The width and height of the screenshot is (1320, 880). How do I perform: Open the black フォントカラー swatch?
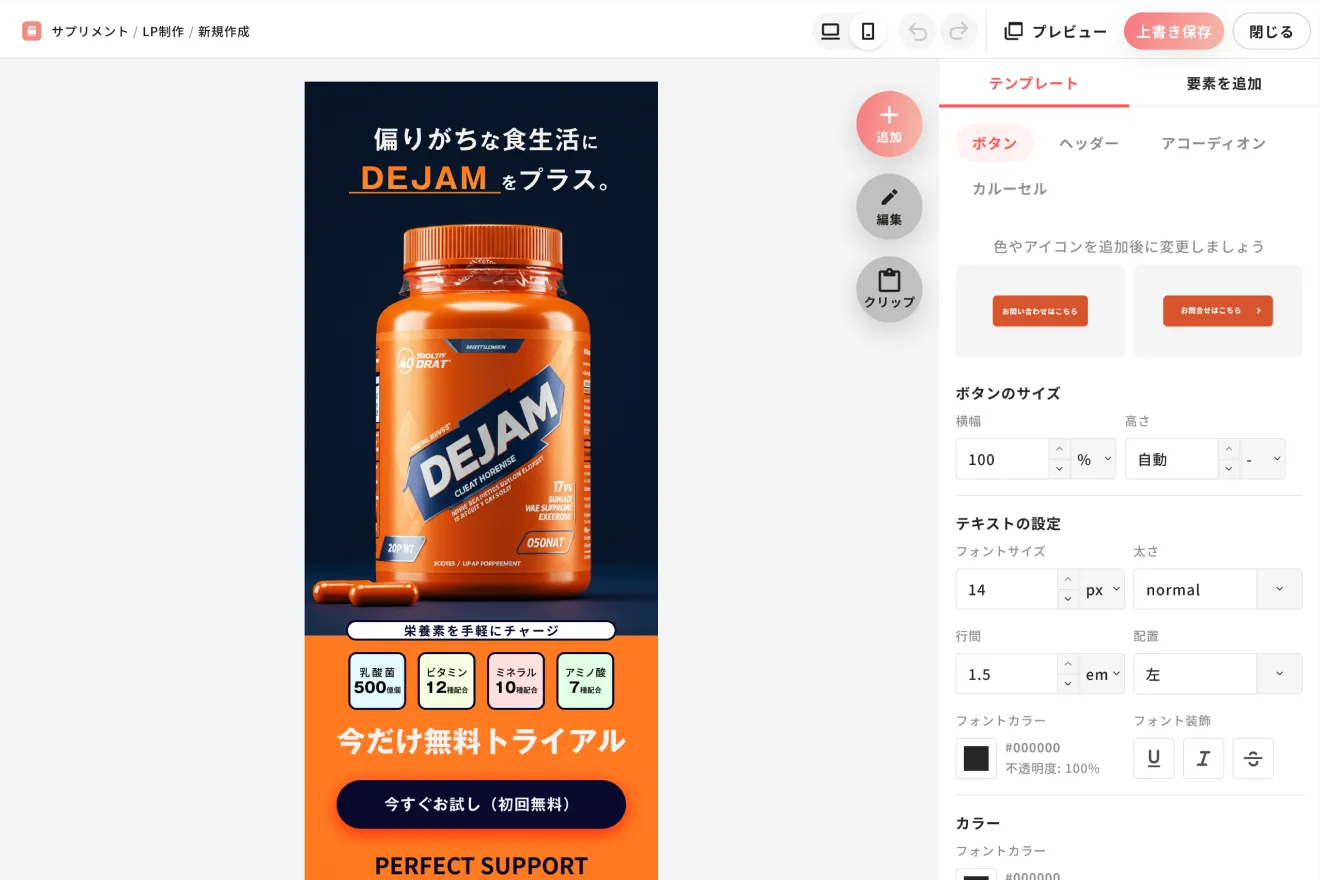(x=976, y=759)
